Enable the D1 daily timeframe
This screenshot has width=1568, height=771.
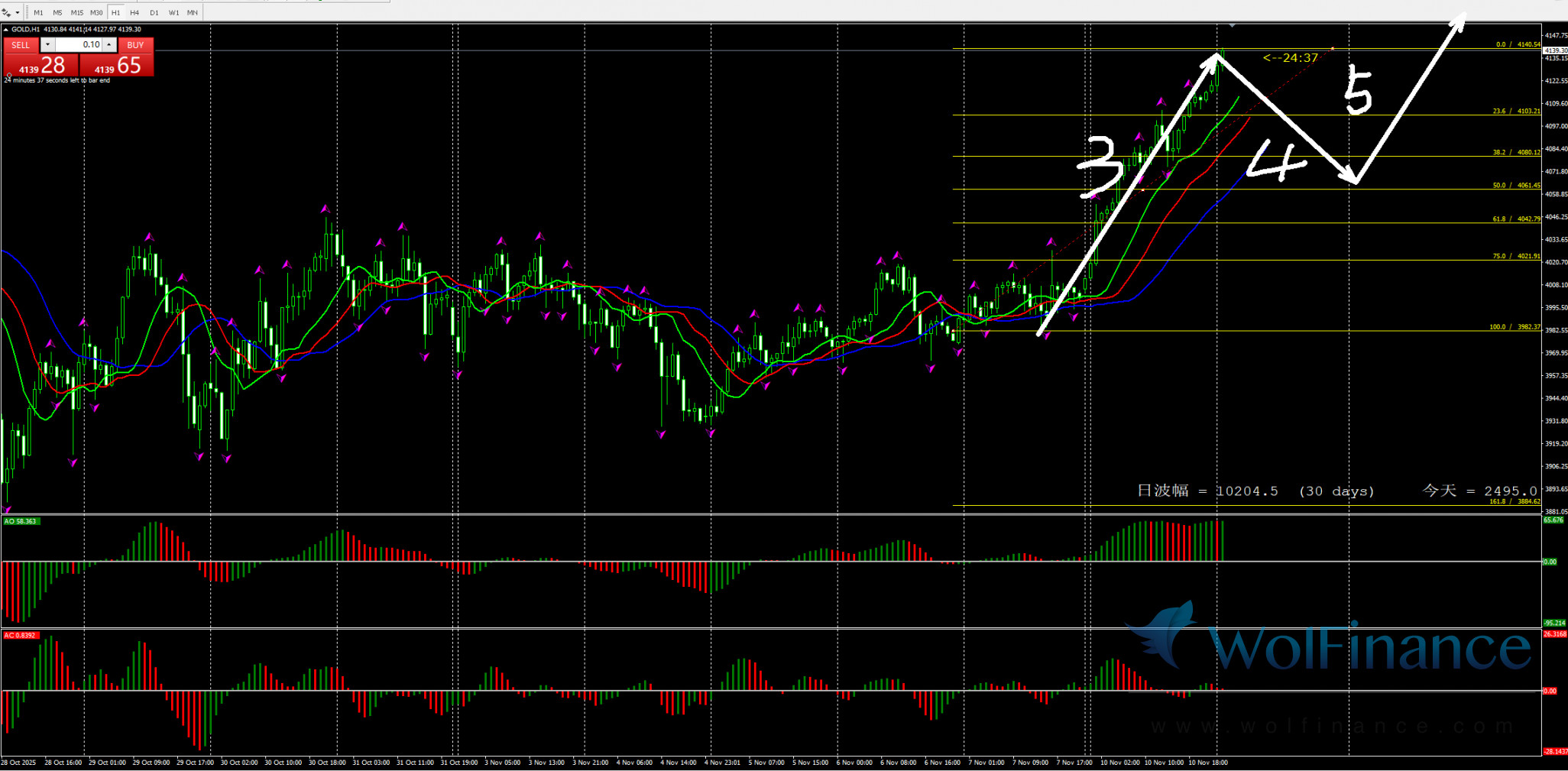tap(154, 13)
